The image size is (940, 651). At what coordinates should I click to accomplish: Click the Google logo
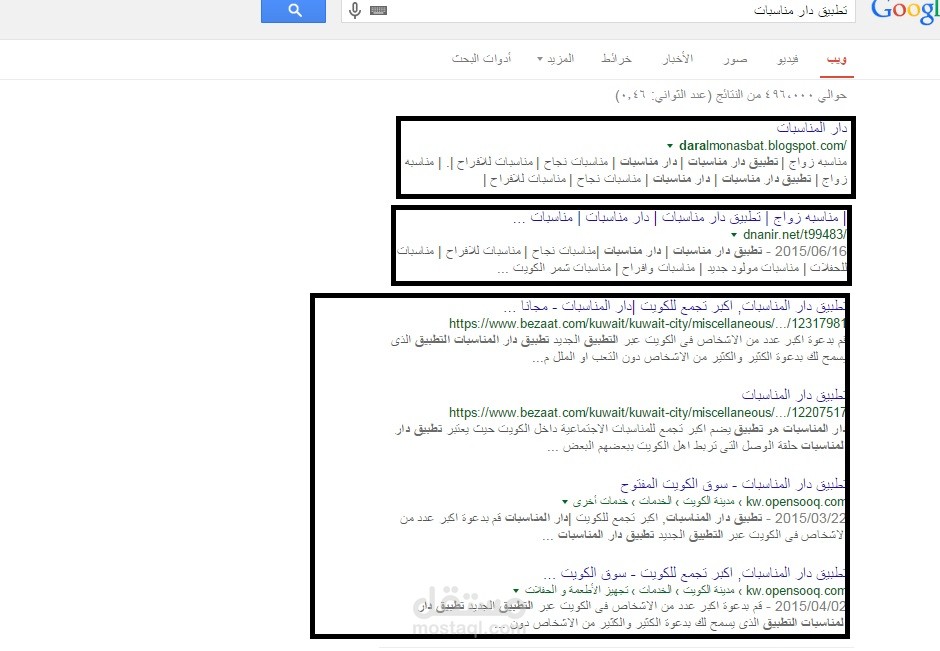coord(905,12)
